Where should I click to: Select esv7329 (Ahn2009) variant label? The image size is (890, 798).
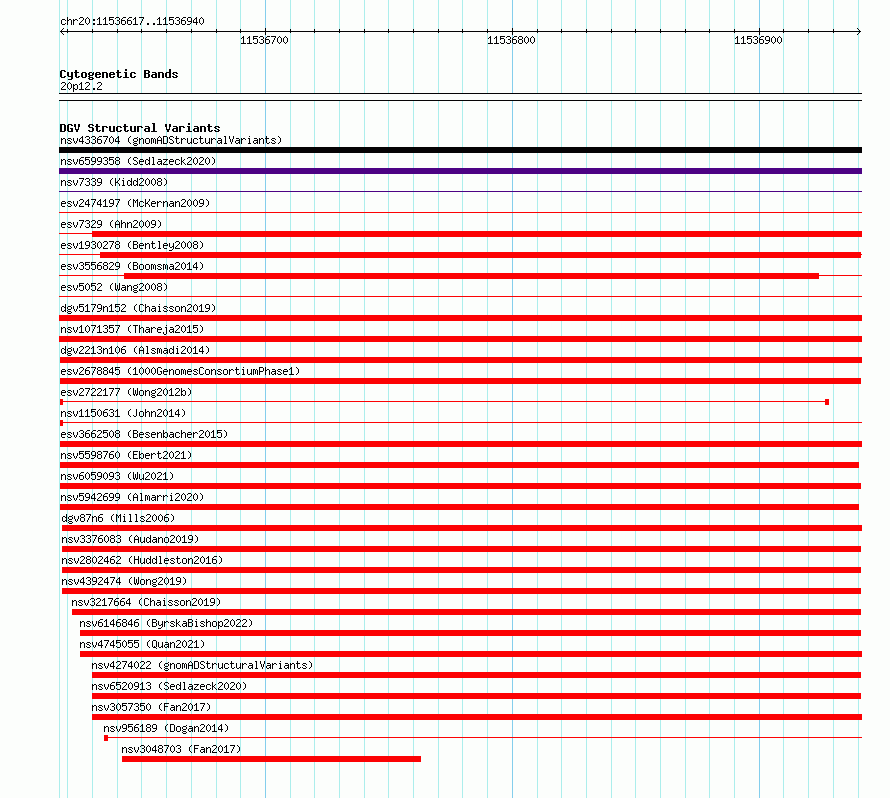click(x=111, y=224)
